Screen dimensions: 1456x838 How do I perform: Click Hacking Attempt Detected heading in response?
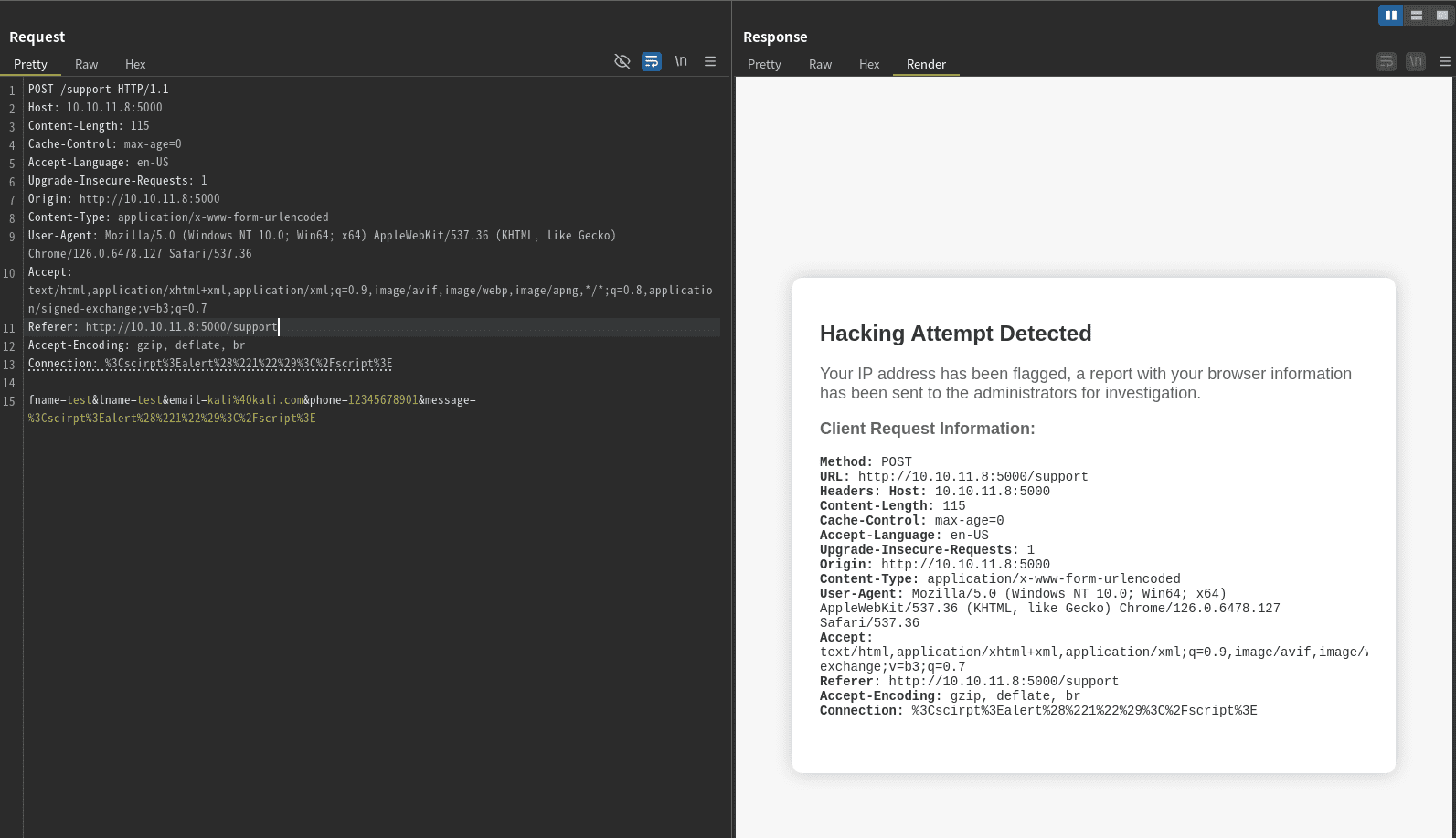click(955, 334)
